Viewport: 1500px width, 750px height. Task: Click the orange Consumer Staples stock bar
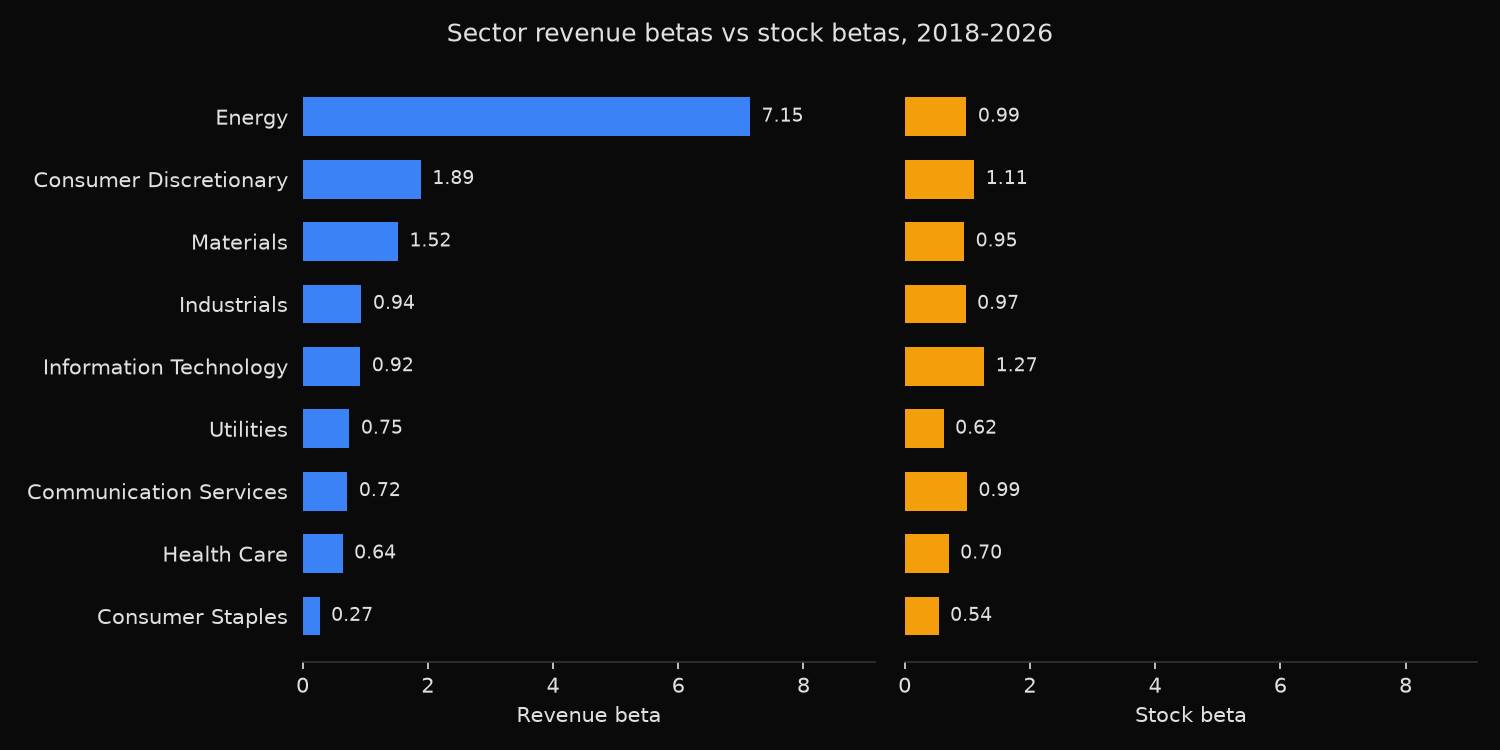click(922, 616)
